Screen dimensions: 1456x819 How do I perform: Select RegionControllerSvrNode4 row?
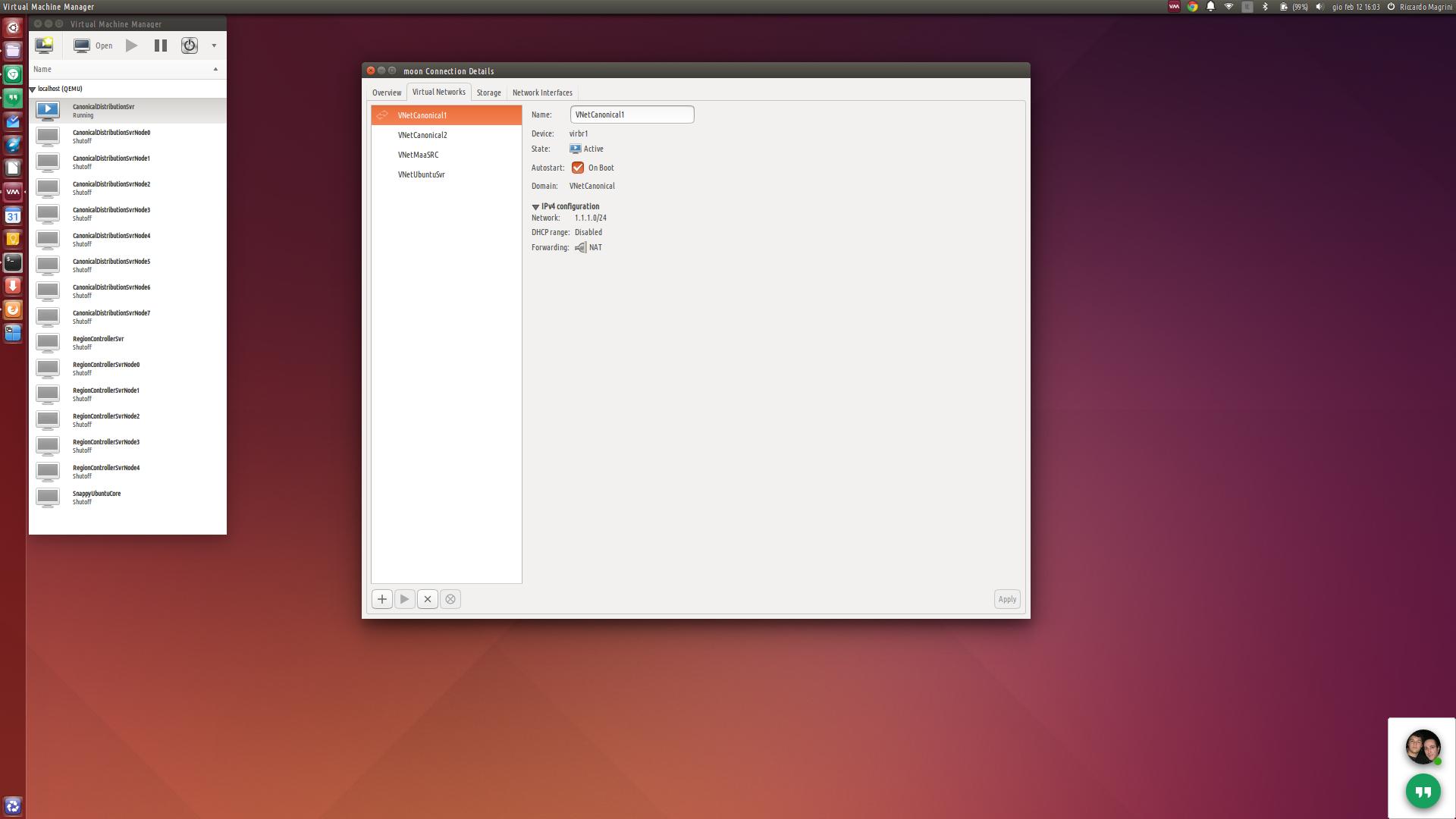[x=127, y=472]
